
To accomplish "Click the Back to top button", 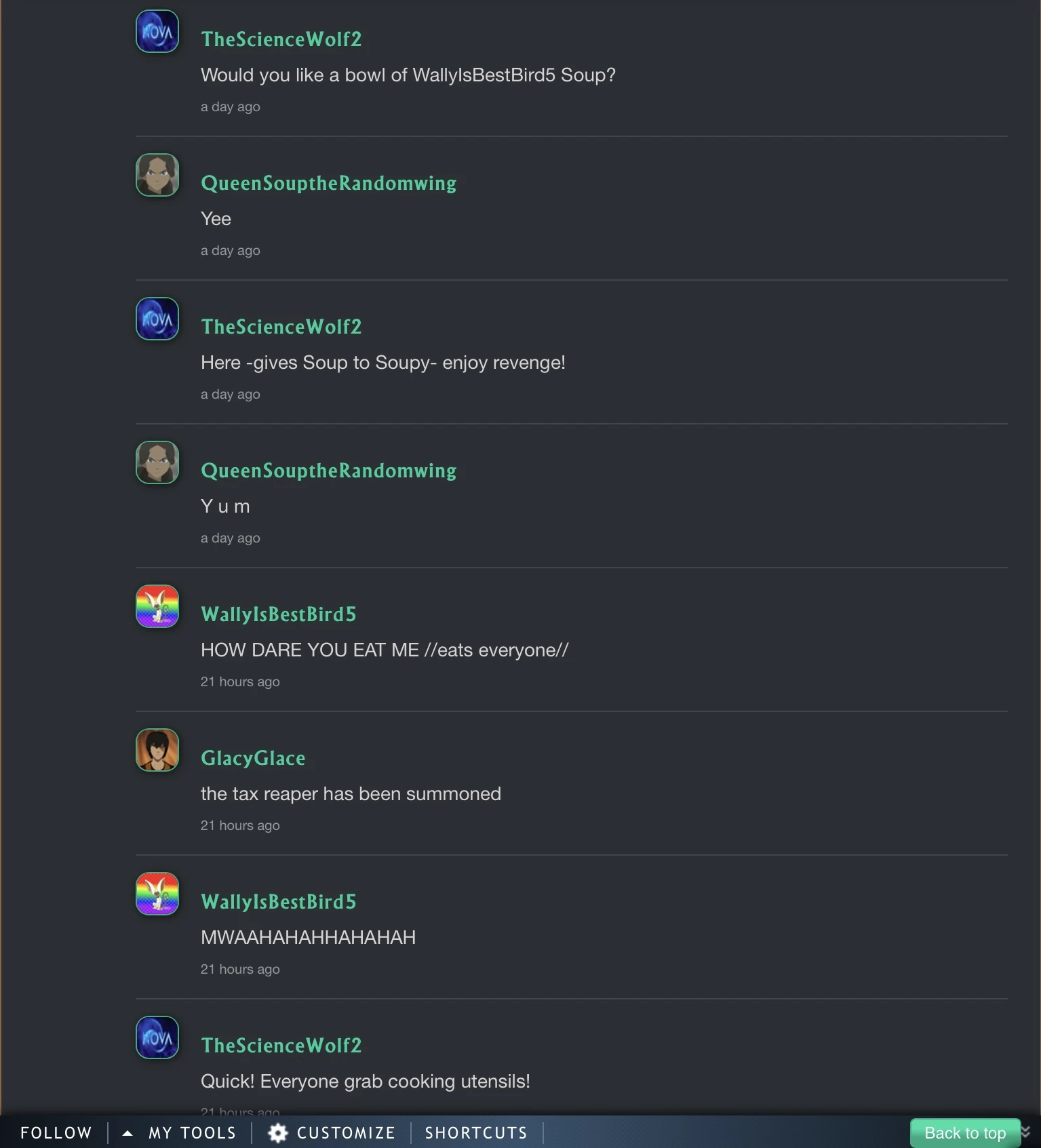I will pos(964,1133).
